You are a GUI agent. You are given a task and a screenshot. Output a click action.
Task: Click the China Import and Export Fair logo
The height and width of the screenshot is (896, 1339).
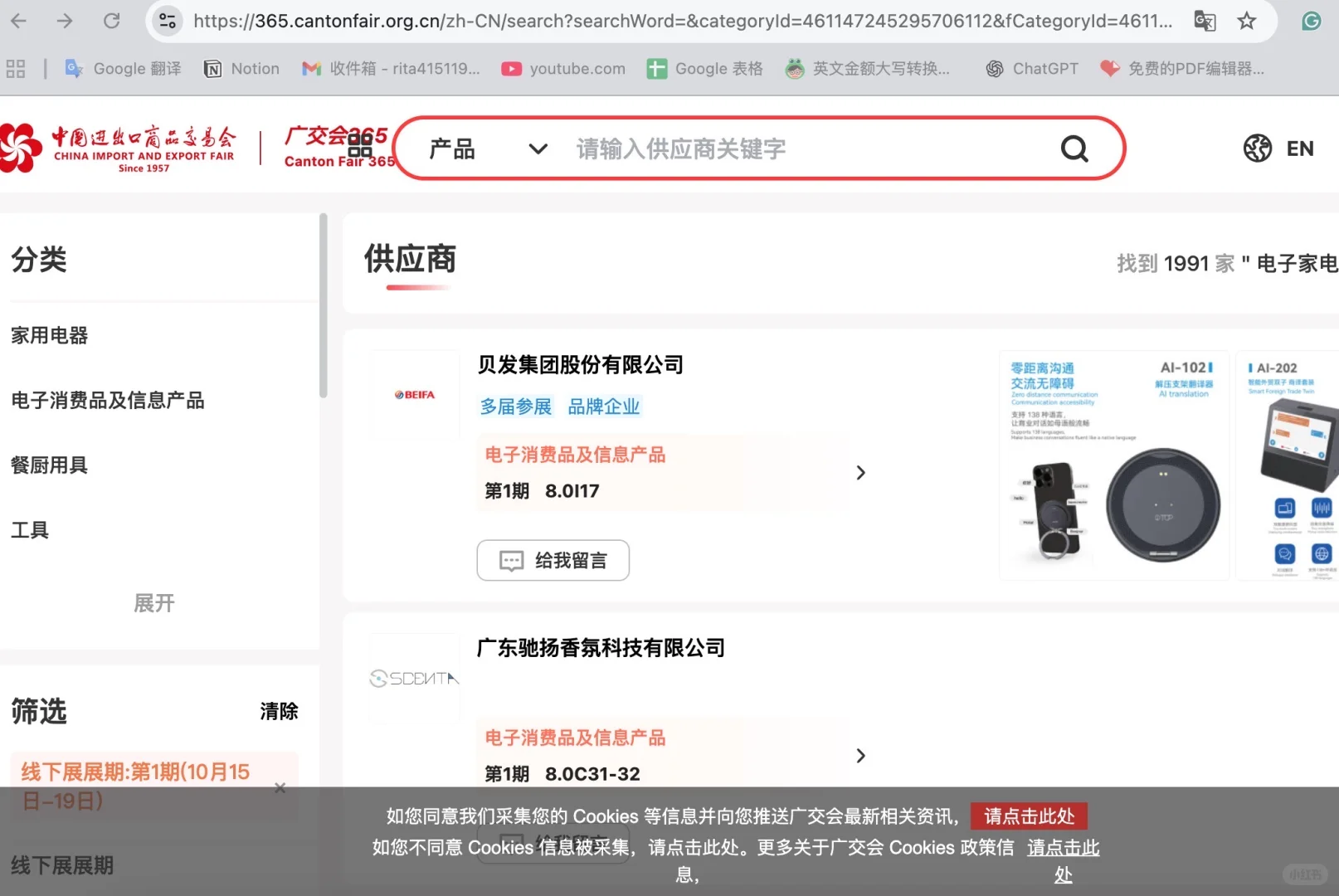click(x=119, y=149)
